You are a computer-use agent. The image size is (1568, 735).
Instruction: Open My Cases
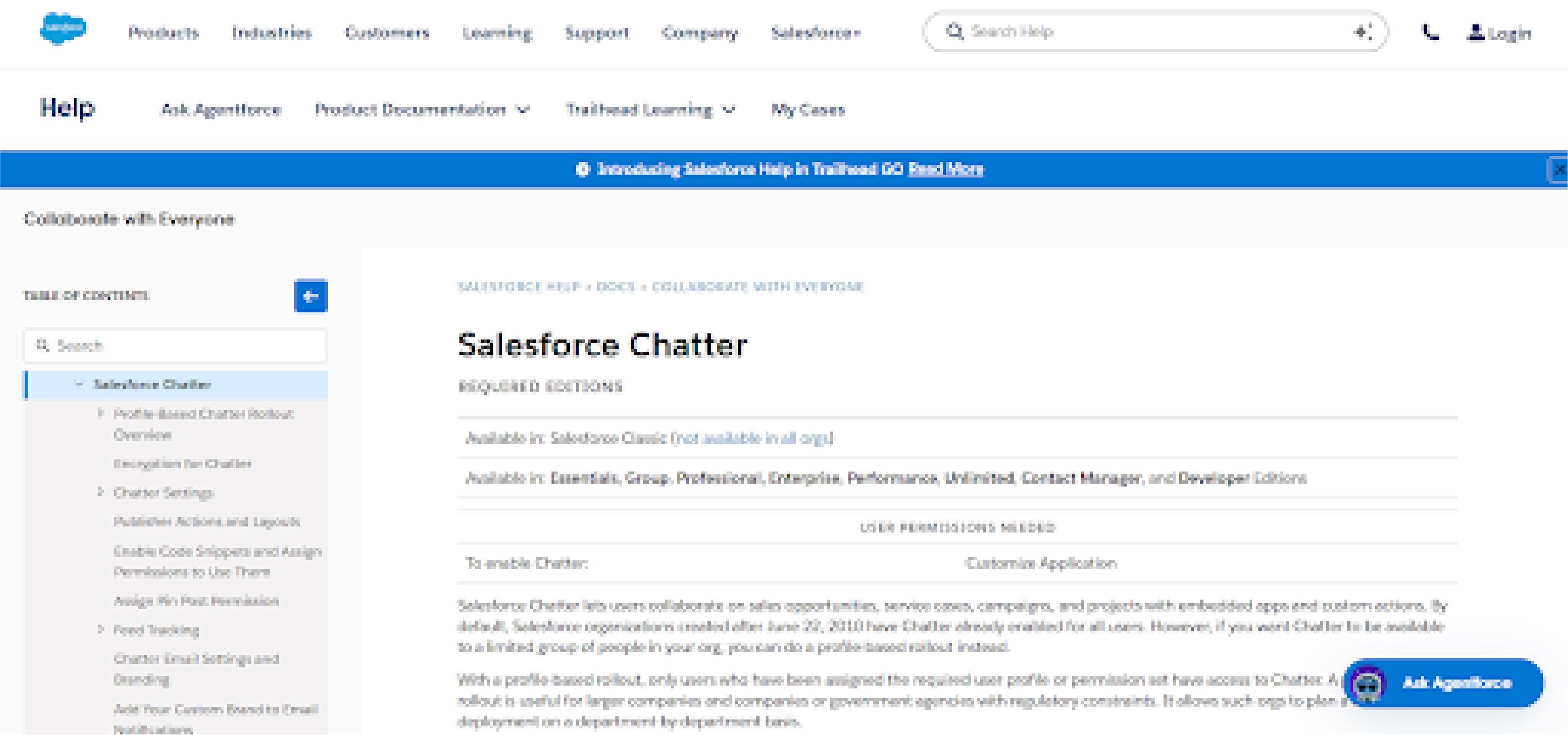tap(808, 109)
